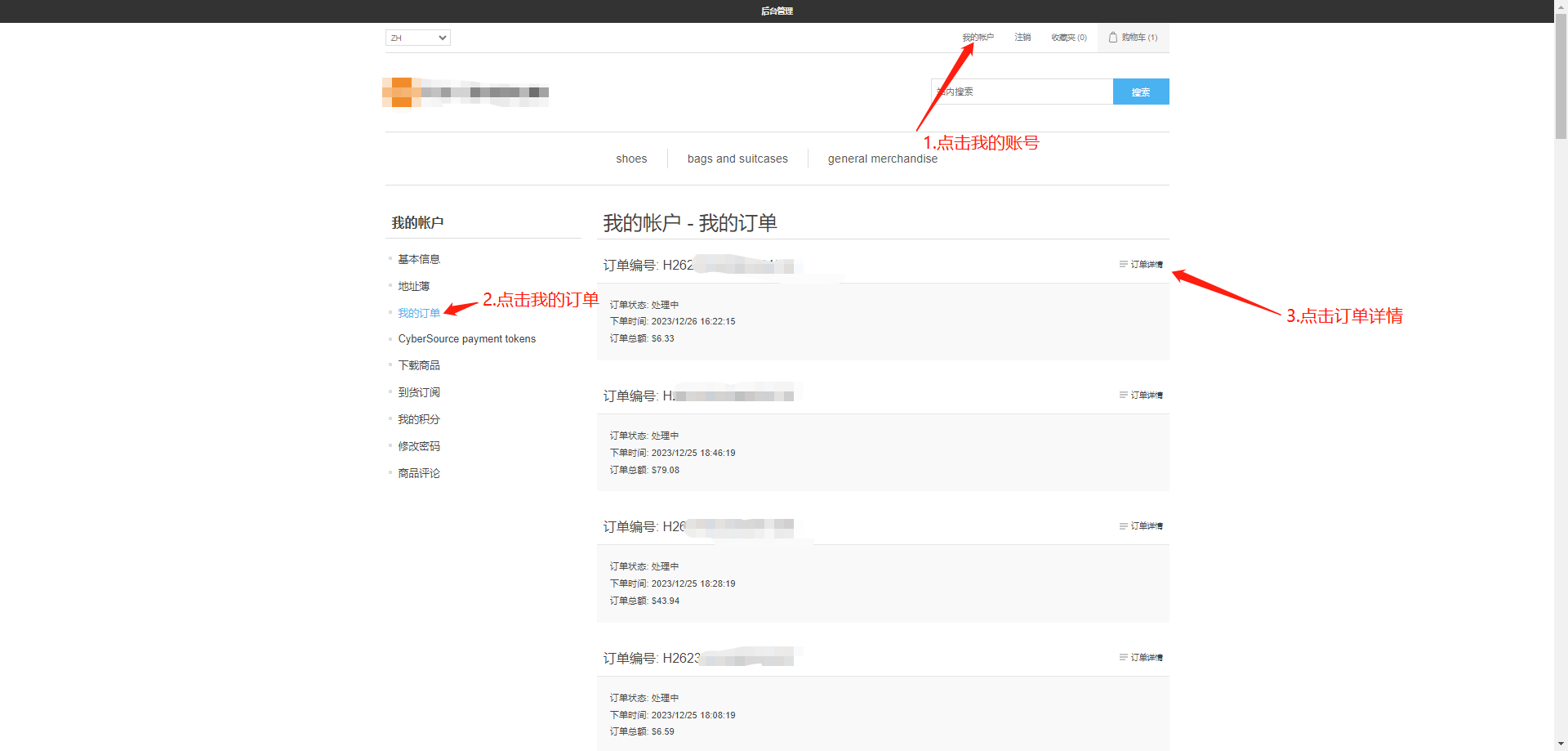The height and width of the screenshot is (751, 1568).
Task: Select the general merchandise category
Action: point(882,159)
